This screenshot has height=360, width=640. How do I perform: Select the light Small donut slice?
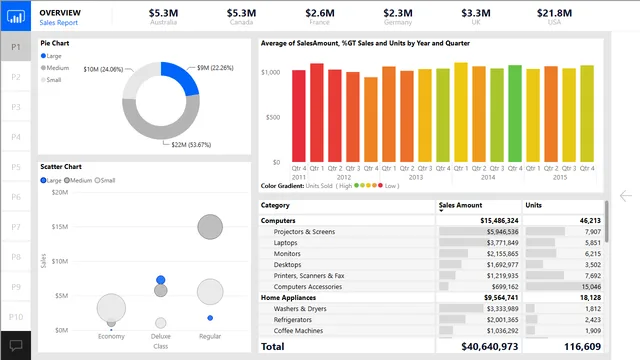pos(139,78)
